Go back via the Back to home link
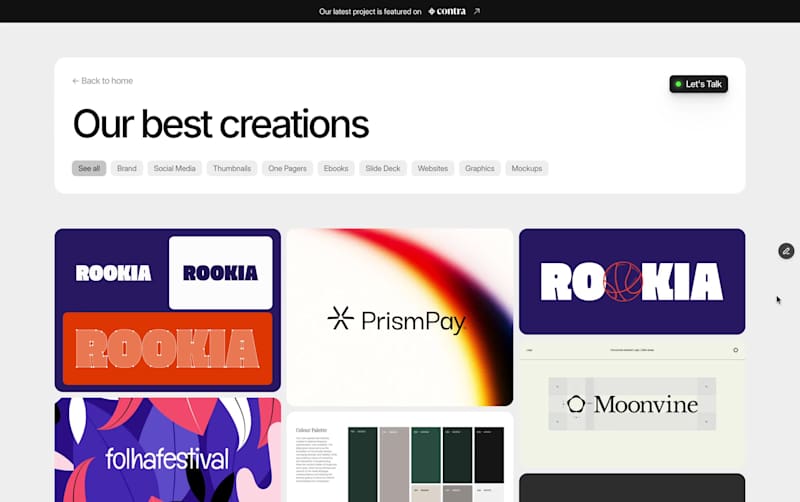Image resolution: width=800 pixels, height=502 pixels. (x=103, y=81)
